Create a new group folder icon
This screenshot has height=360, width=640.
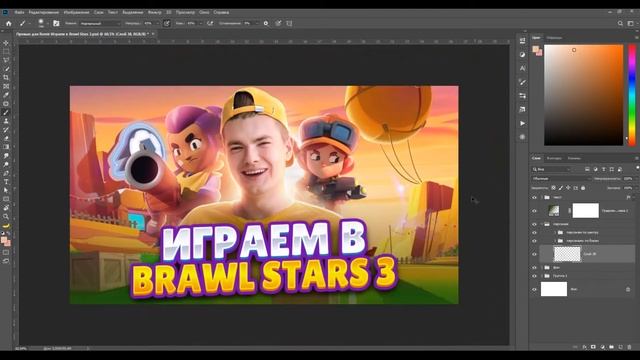pyautogui.click(x=611, y=347)
